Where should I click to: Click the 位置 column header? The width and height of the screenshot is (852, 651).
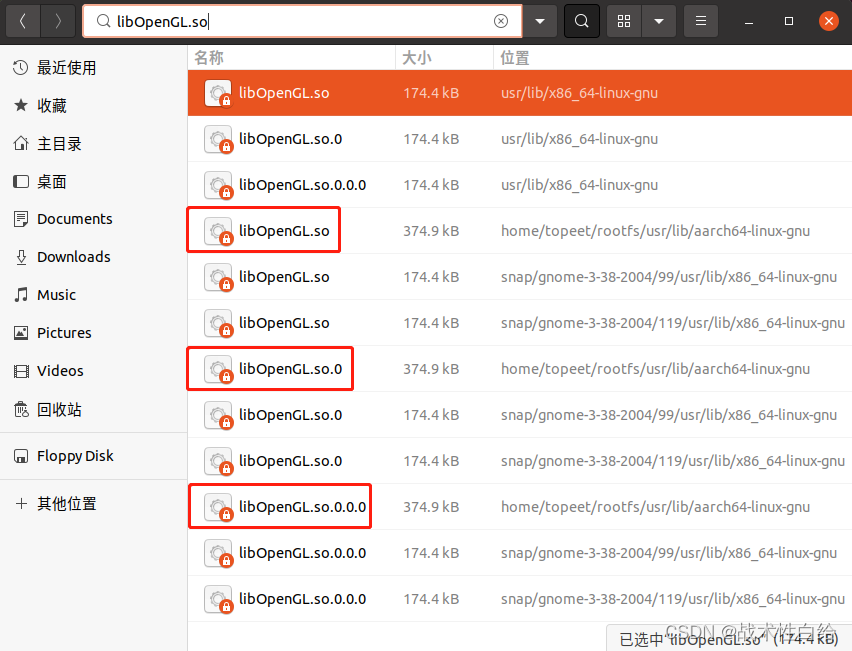pyautogui.click(x=514, y=58)
